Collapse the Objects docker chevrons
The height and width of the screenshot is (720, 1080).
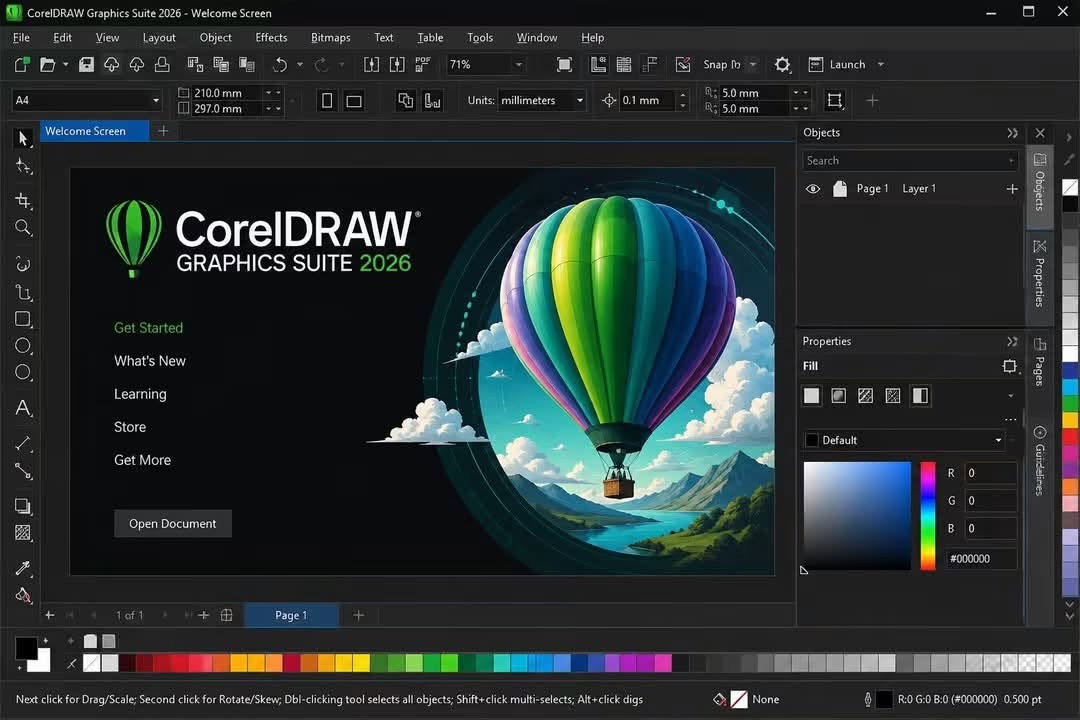[x=1012, y=133]
